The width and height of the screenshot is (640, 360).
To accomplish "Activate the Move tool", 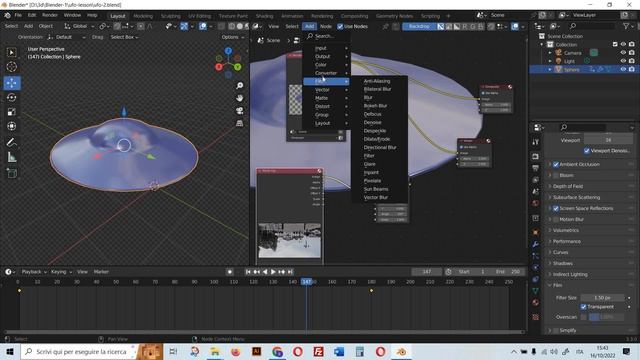I will point(11,83).
